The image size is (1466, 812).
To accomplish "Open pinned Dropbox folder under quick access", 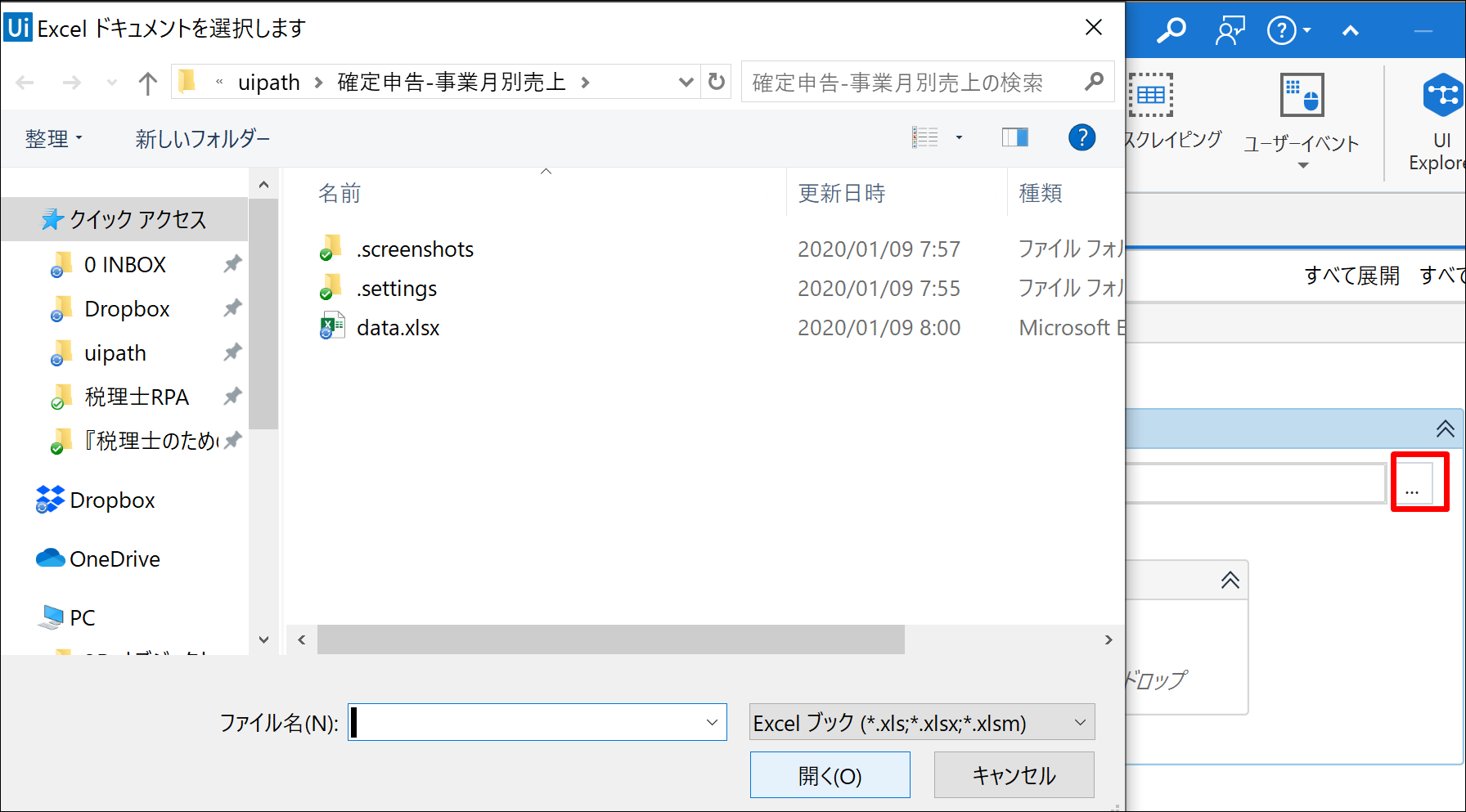I will click(127, 309).
